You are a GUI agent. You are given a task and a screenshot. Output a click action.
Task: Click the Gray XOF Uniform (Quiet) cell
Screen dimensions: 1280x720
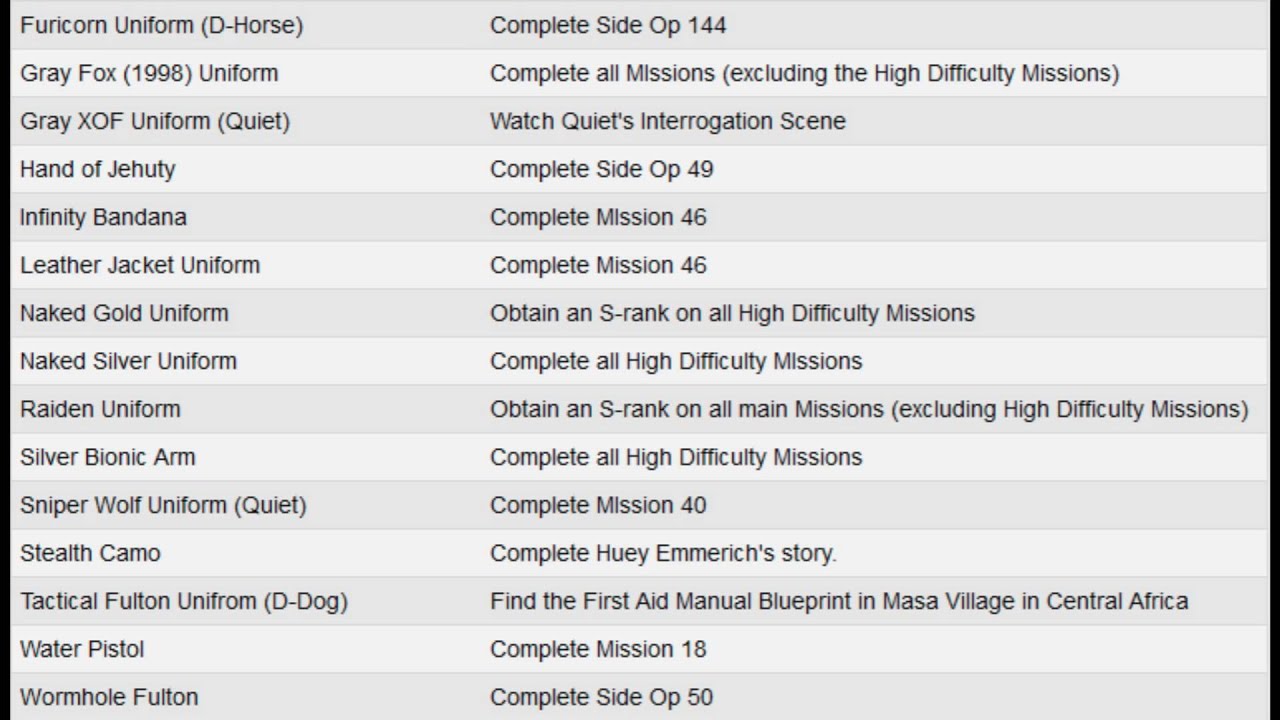[x=155, y=122]
